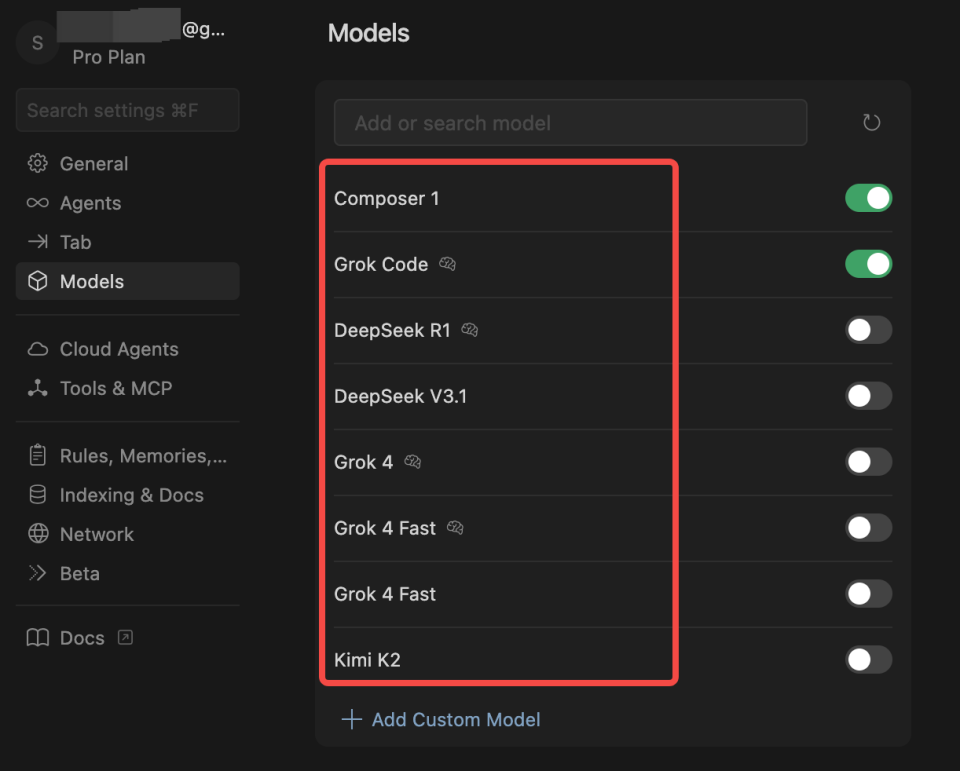Click the brain icon beside Grok Code

[x=448, y=264]
